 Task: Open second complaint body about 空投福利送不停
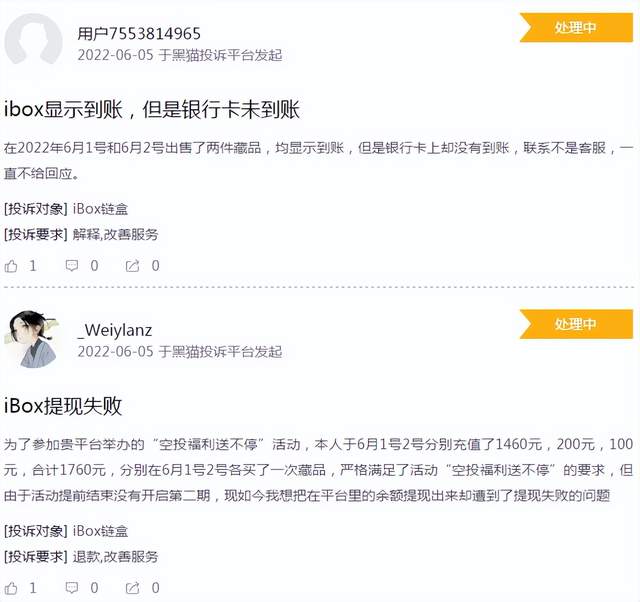point(318,470)
